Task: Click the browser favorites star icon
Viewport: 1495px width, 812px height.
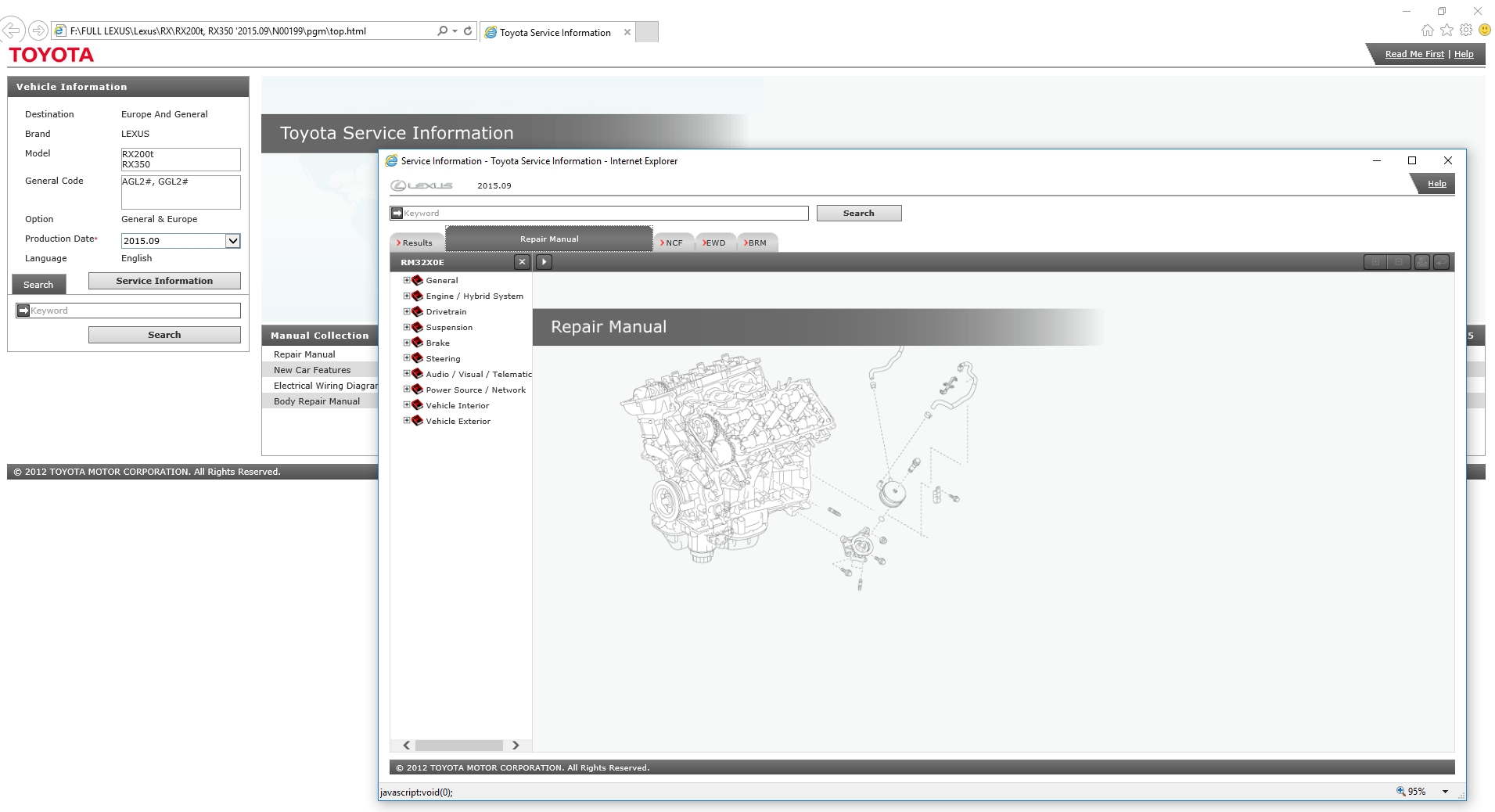Action: (x=1446, y=31)
